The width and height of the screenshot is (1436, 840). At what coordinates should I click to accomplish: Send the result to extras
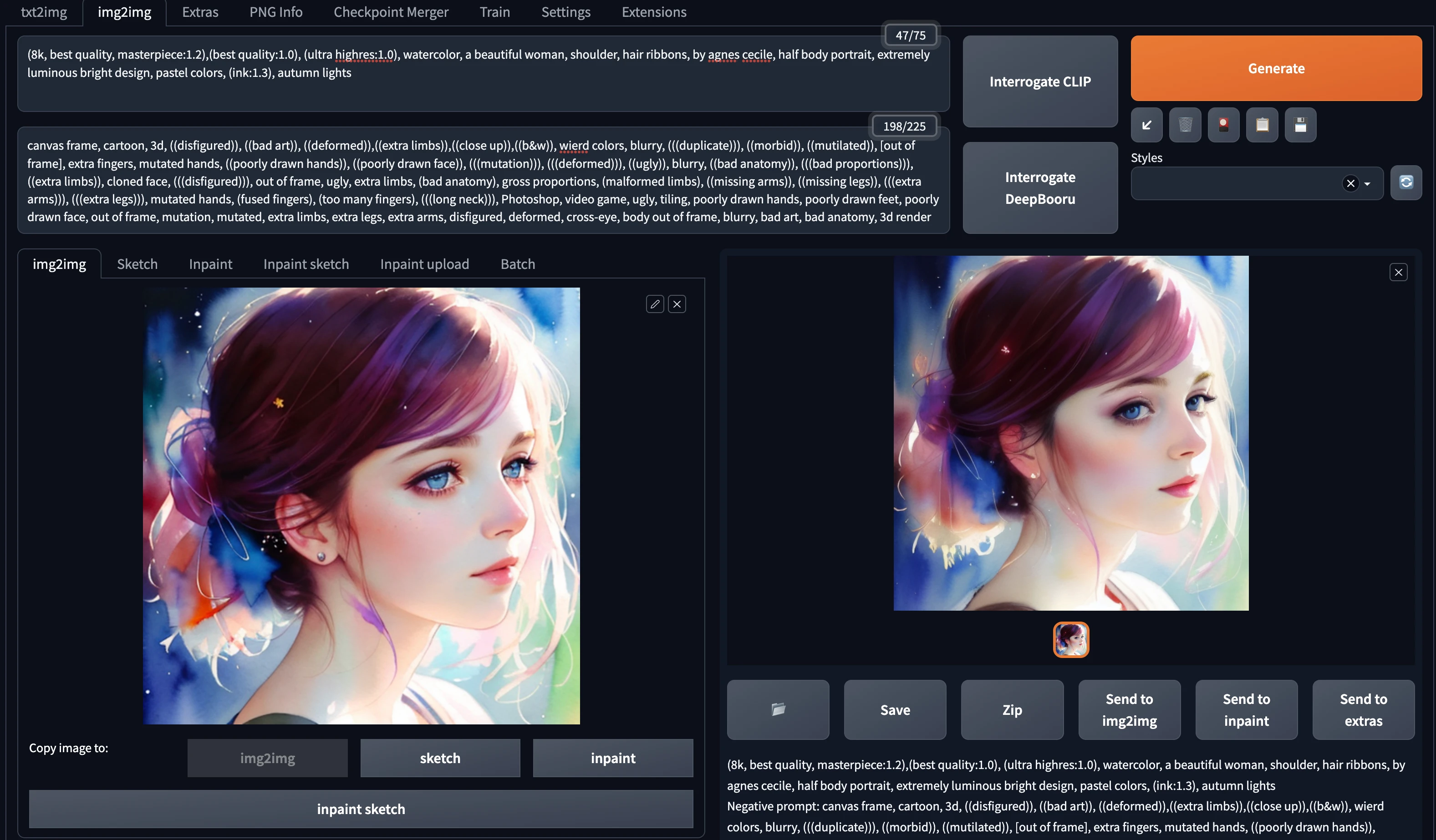[x=1364, y=709]
